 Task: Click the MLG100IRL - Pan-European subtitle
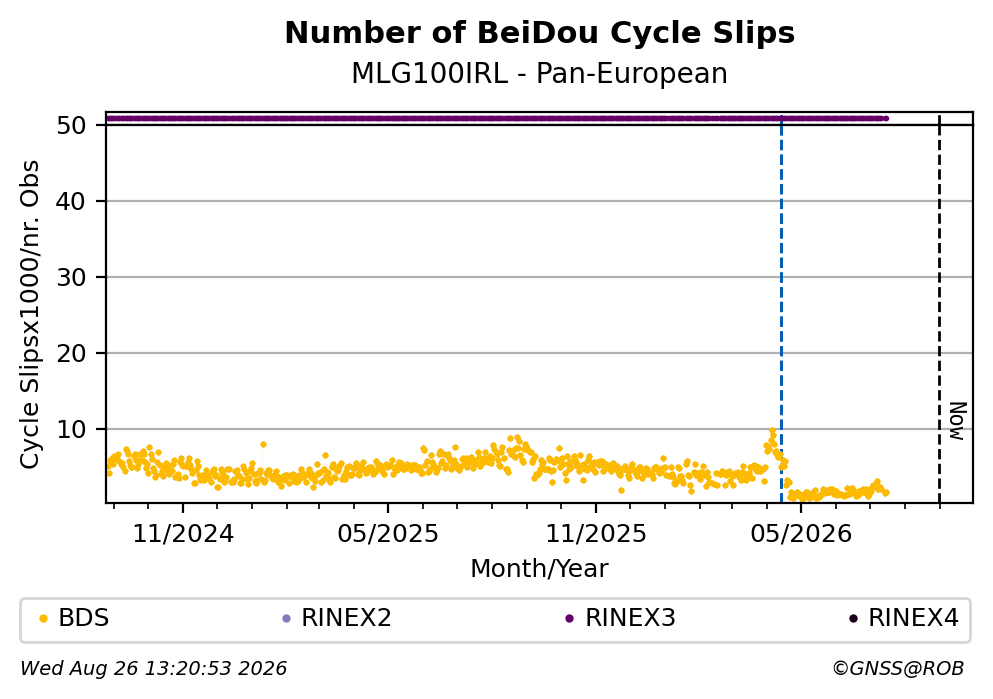pyautogui.click(x=540, y=74)
